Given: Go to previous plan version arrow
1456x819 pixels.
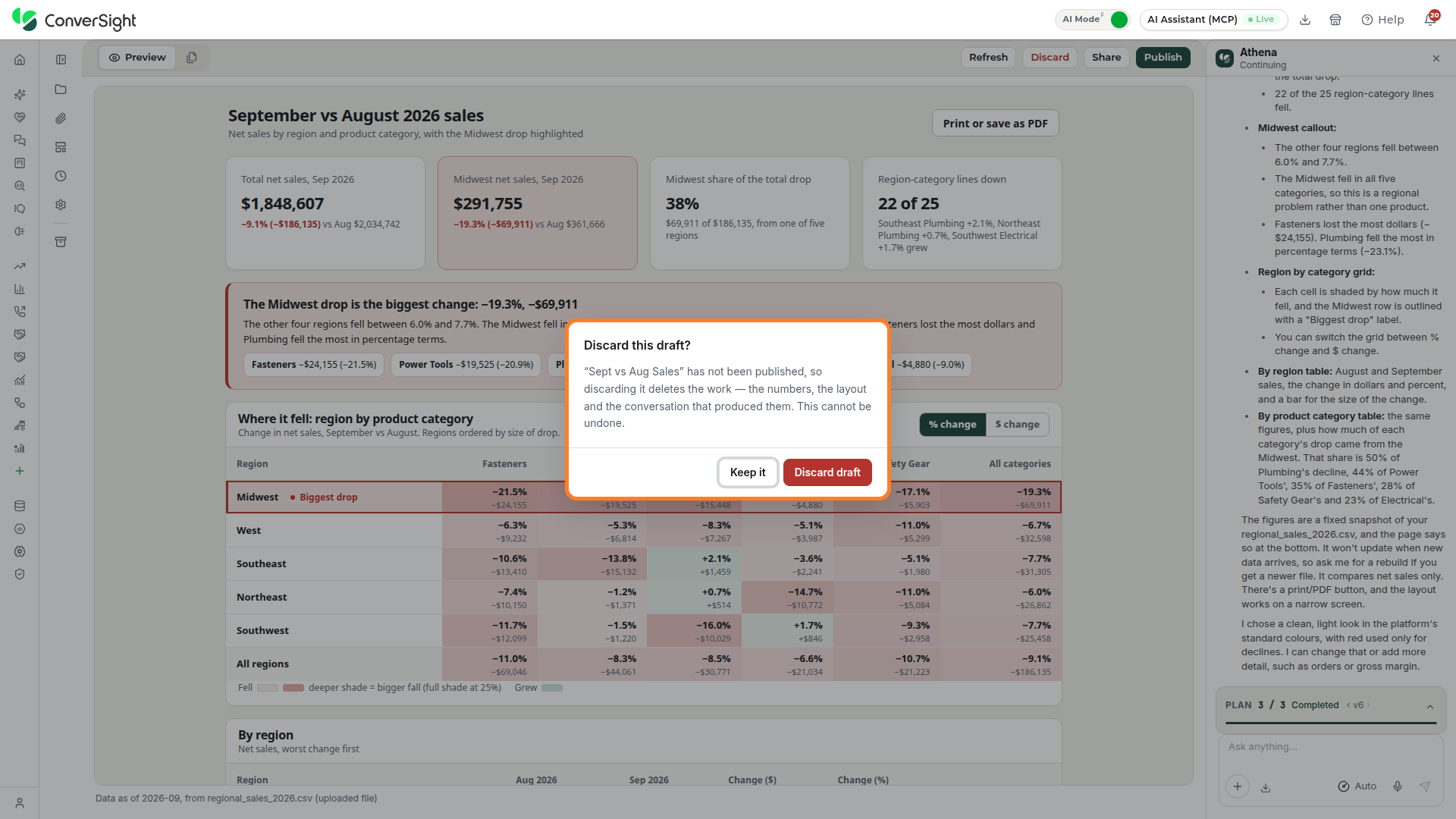Looking at the screenshot, I should pyautogui.click(x=1348, y=705).
